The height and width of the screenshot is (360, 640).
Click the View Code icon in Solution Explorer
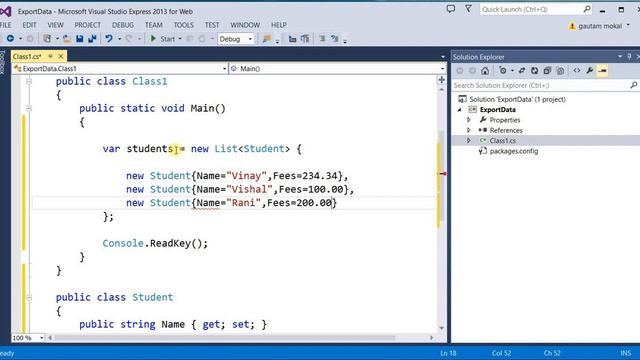pyautogui.click(x=577, y=71)
